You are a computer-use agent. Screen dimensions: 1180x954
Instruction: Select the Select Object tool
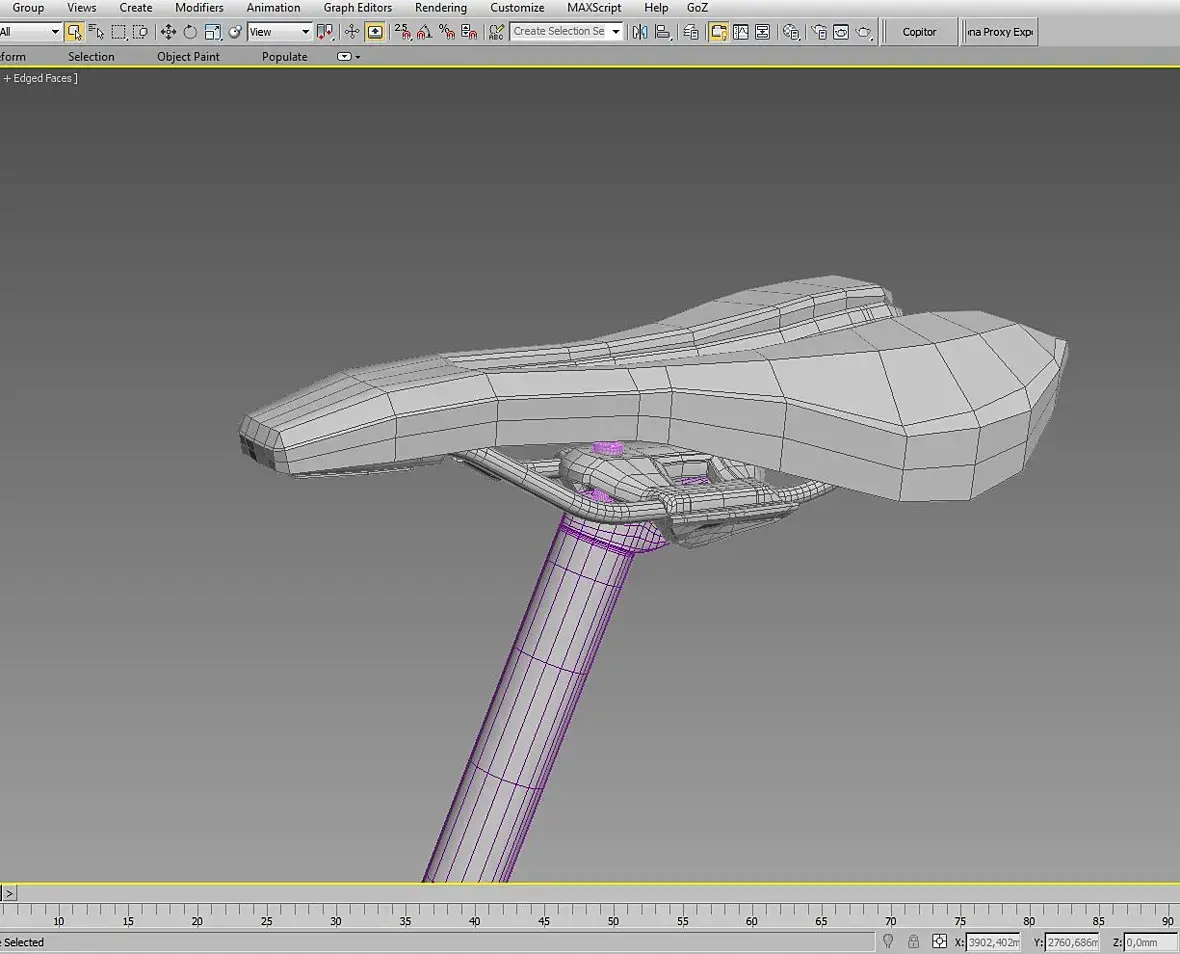click(74, 32)
